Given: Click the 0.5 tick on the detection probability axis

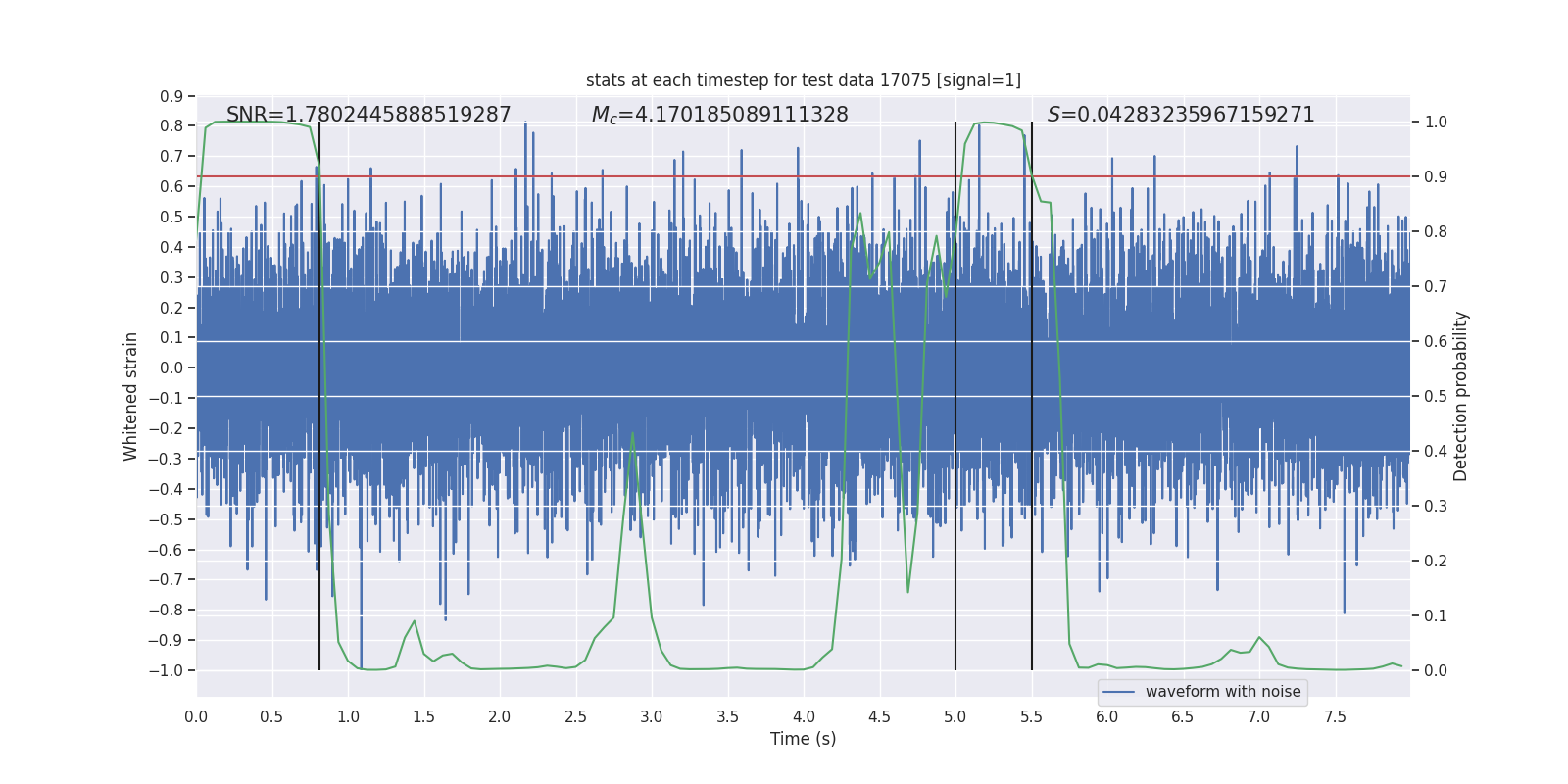Looking at the screenshot, I should 1436,396.
